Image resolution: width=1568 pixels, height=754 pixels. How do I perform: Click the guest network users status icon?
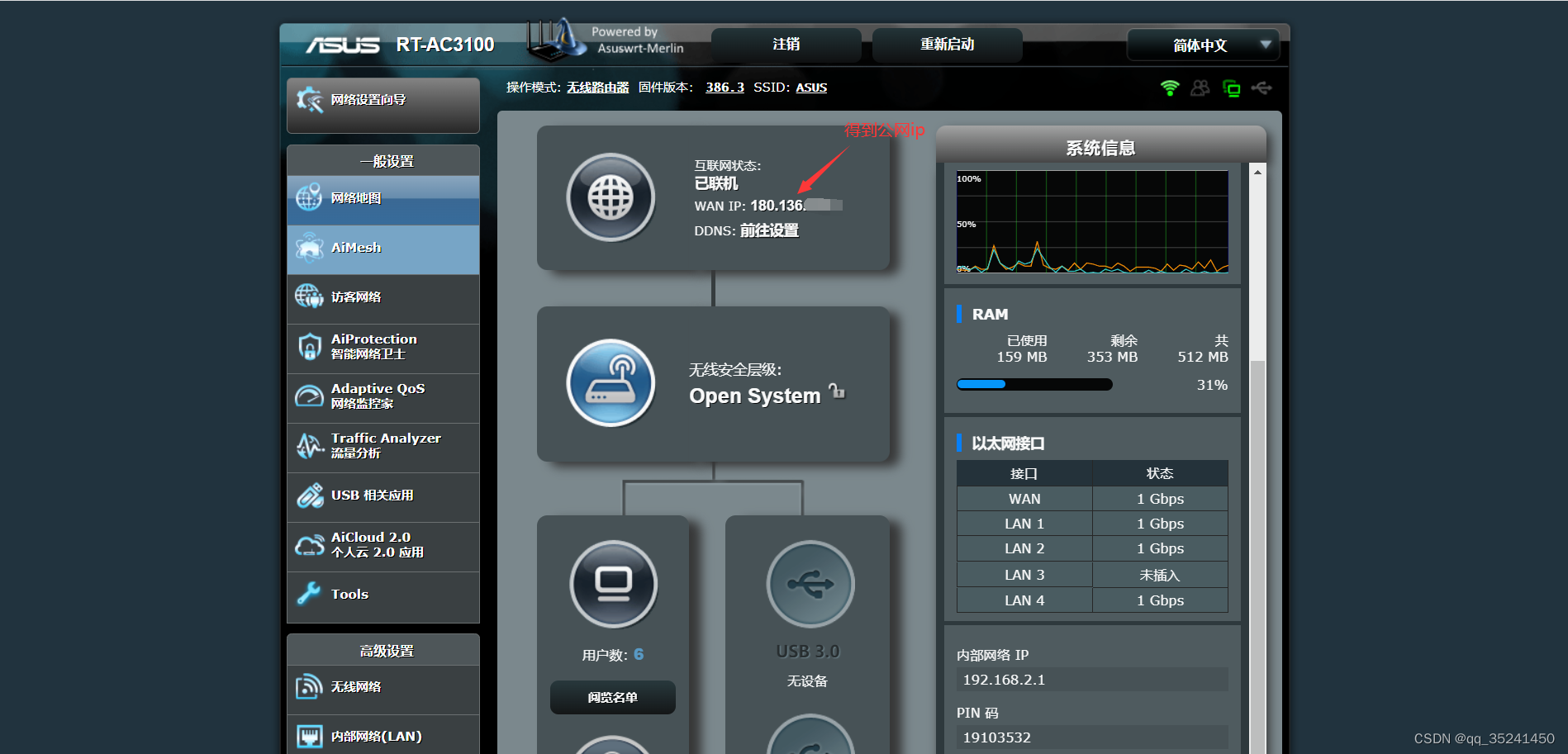[1200, 88]
